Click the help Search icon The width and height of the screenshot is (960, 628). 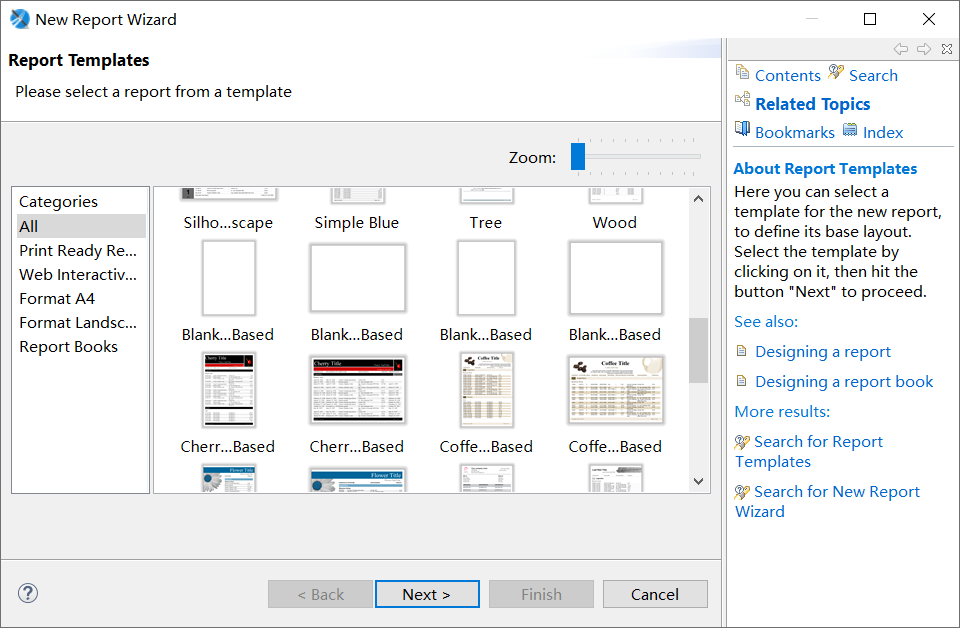click(837, 73)
